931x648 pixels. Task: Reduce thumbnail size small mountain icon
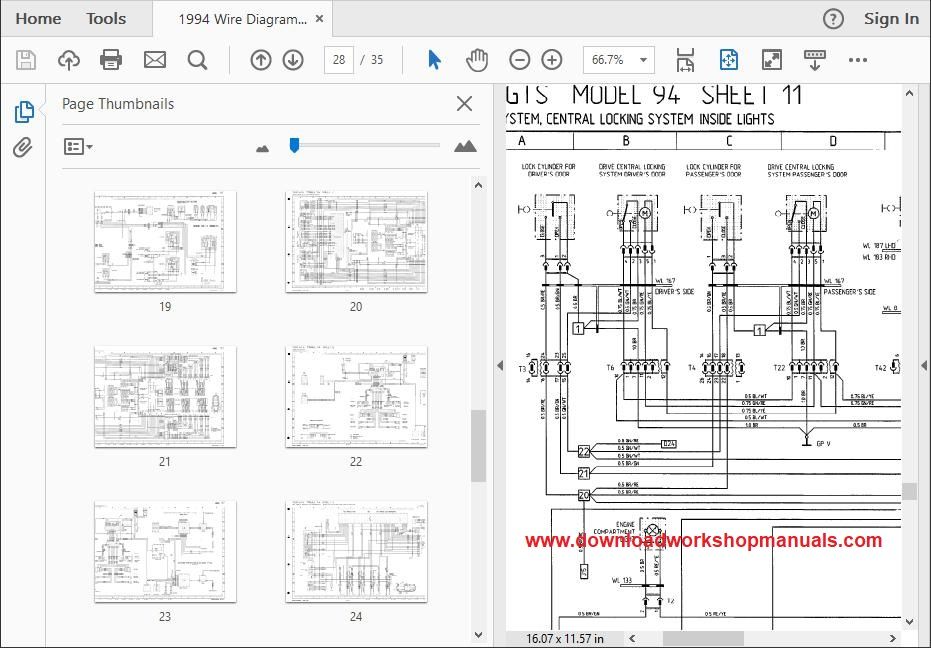pyautogui.click(x=262, y=148)
